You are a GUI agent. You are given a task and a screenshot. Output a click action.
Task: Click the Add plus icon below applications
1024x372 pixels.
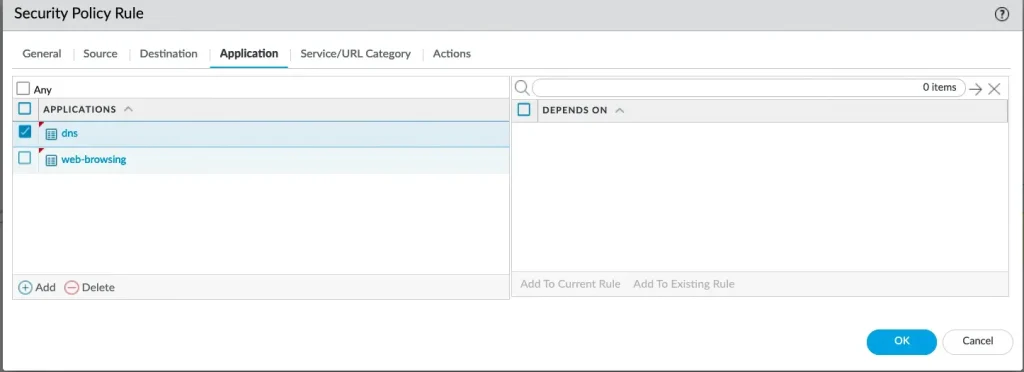[x=25, y=287]
